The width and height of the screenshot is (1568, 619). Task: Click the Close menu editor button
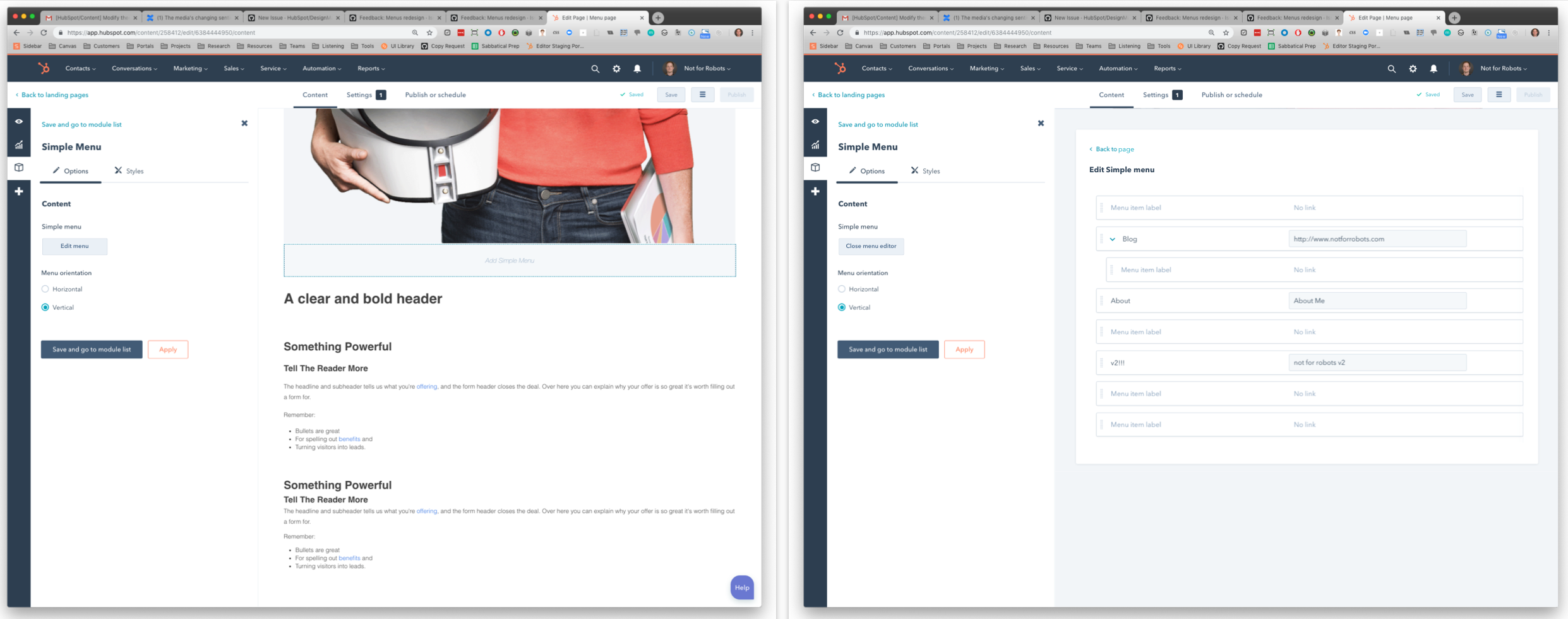point(871,246)
